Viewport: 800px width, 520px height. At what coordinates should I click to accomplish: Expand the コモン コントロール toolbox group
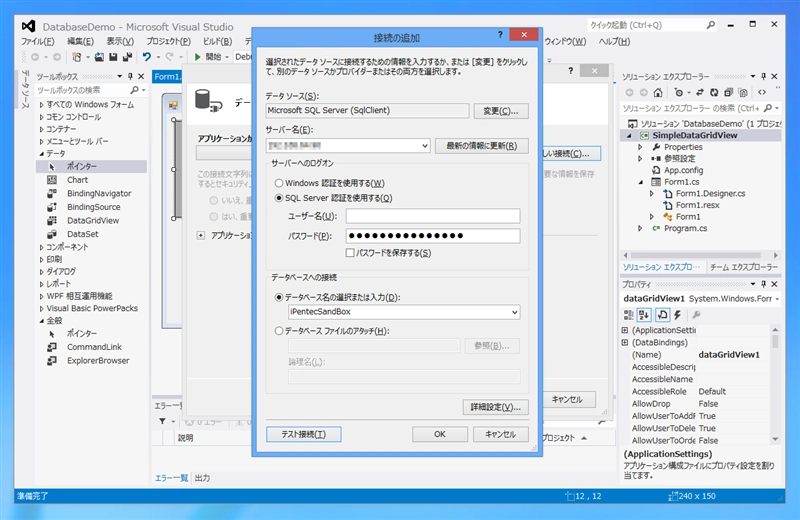[41, 117]
